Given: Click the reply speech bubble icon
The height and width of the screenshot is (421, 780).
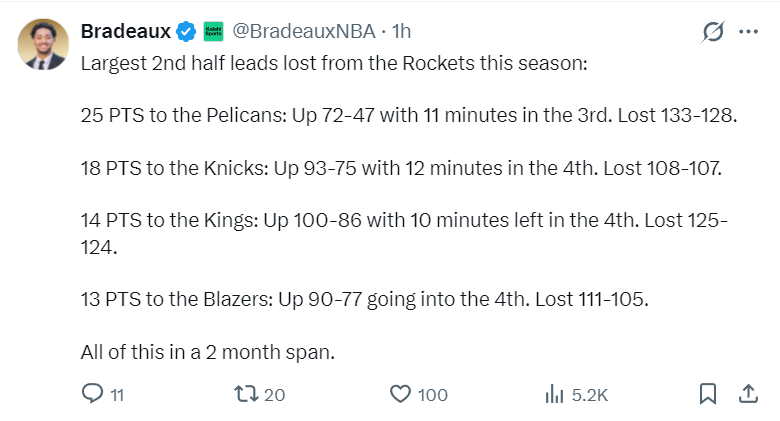Looking at the screenshot, I should (x=92, y=394).
